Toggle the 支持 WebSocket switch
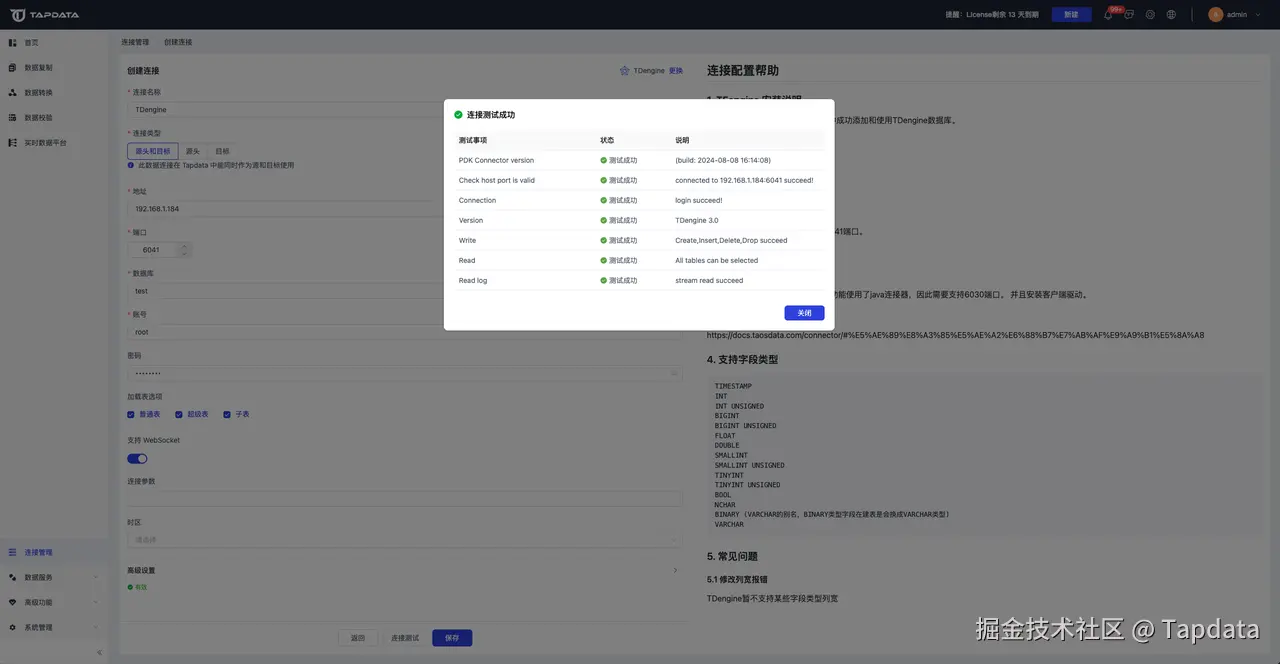This screenshot has height=664, width=1280. tap(137, 458)
